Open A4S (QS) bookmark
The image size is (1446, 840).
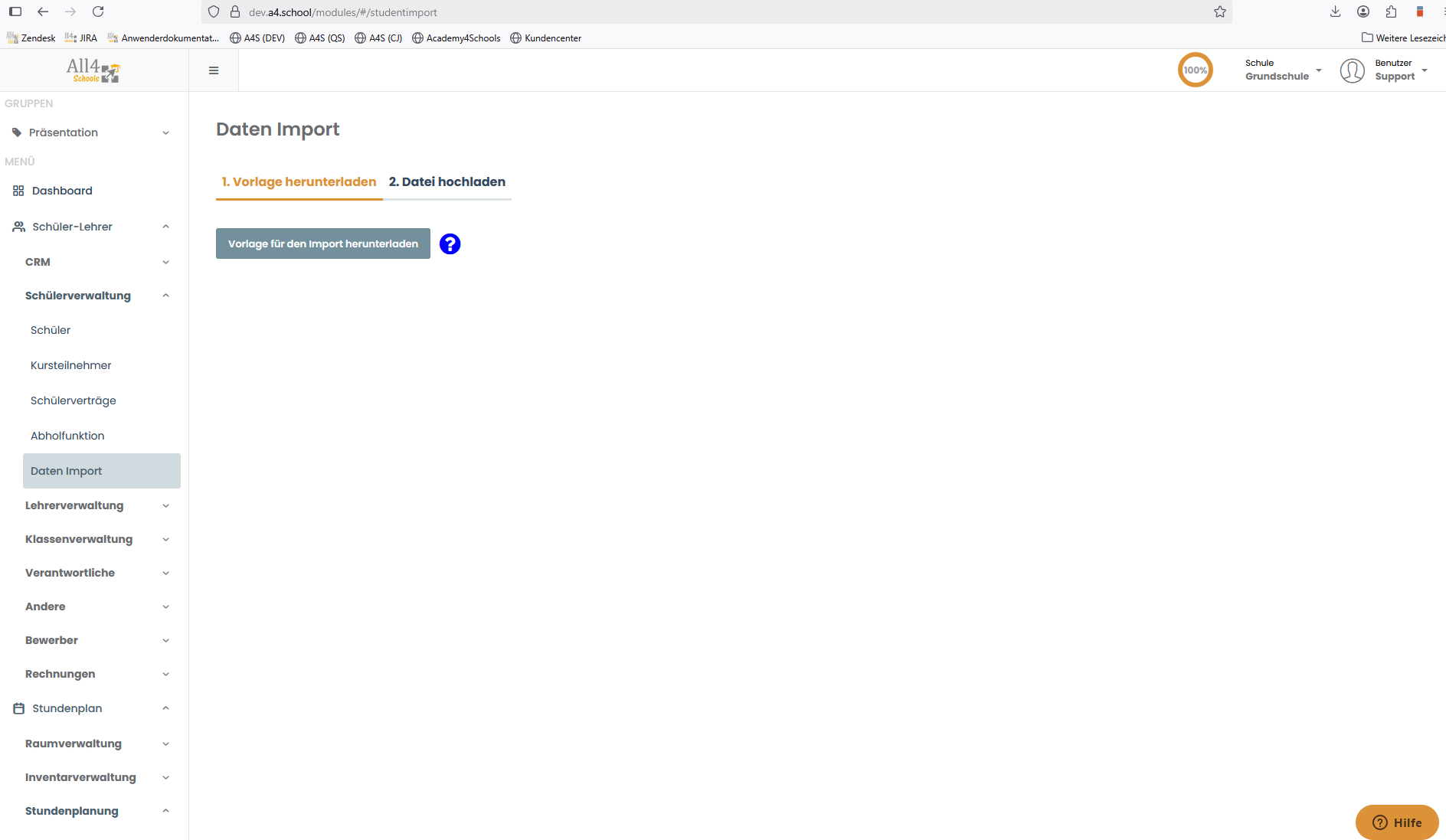coord(320,38)
